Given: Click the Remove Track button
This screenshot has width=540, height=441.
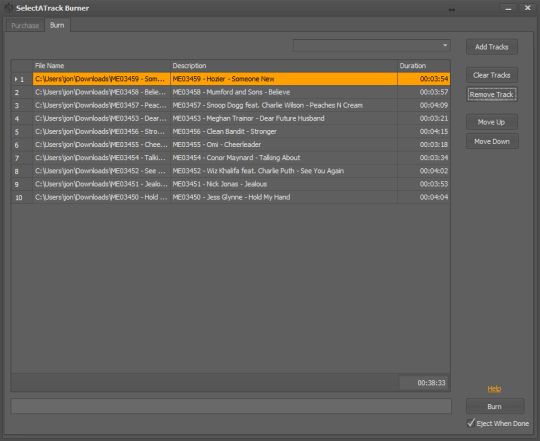Looking at the screenshot, I should [491, 94].
